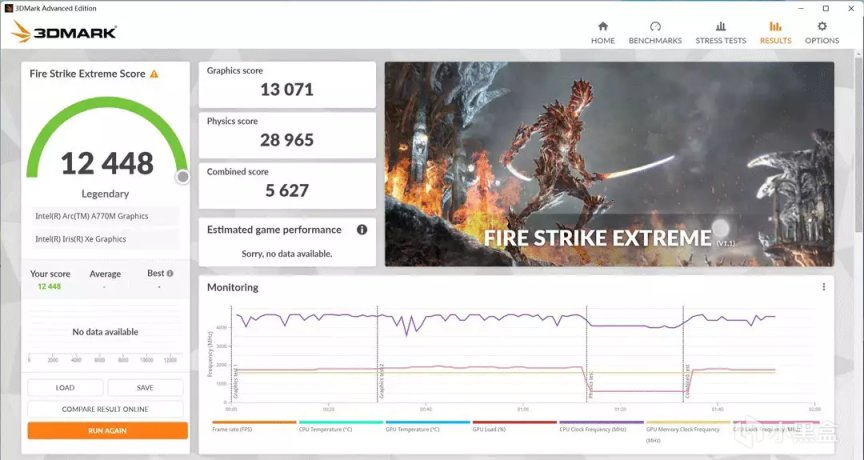Click Your score value 12 448

[49, 286]
